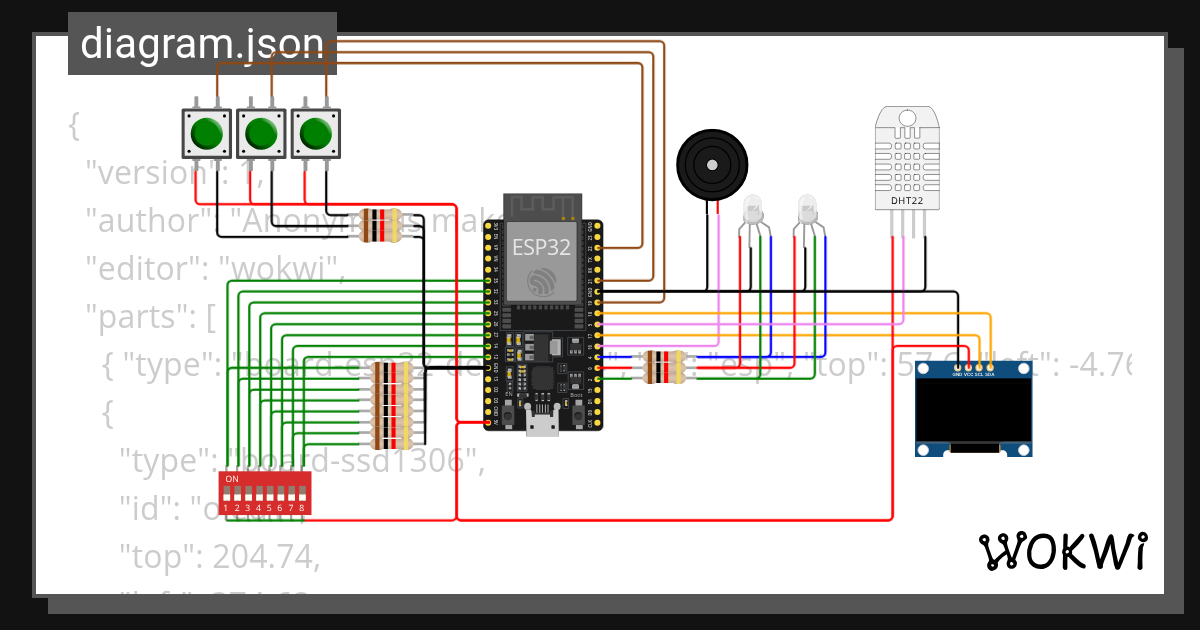Image resolution: width=1200 pixels, height=630 pixels.
Task: Click the GND pin header on the OLED
Action: coord(957,369)
